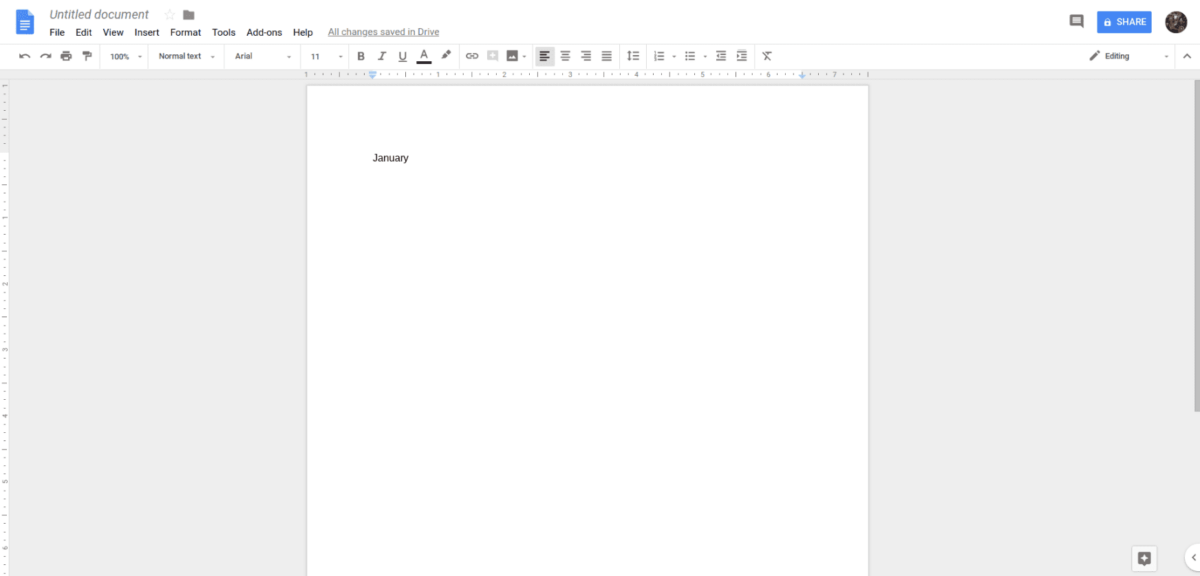Viewport: 1200px width, 576px height.
Task: Click the Clear formatting icon
Action: (x=766, y=56)
